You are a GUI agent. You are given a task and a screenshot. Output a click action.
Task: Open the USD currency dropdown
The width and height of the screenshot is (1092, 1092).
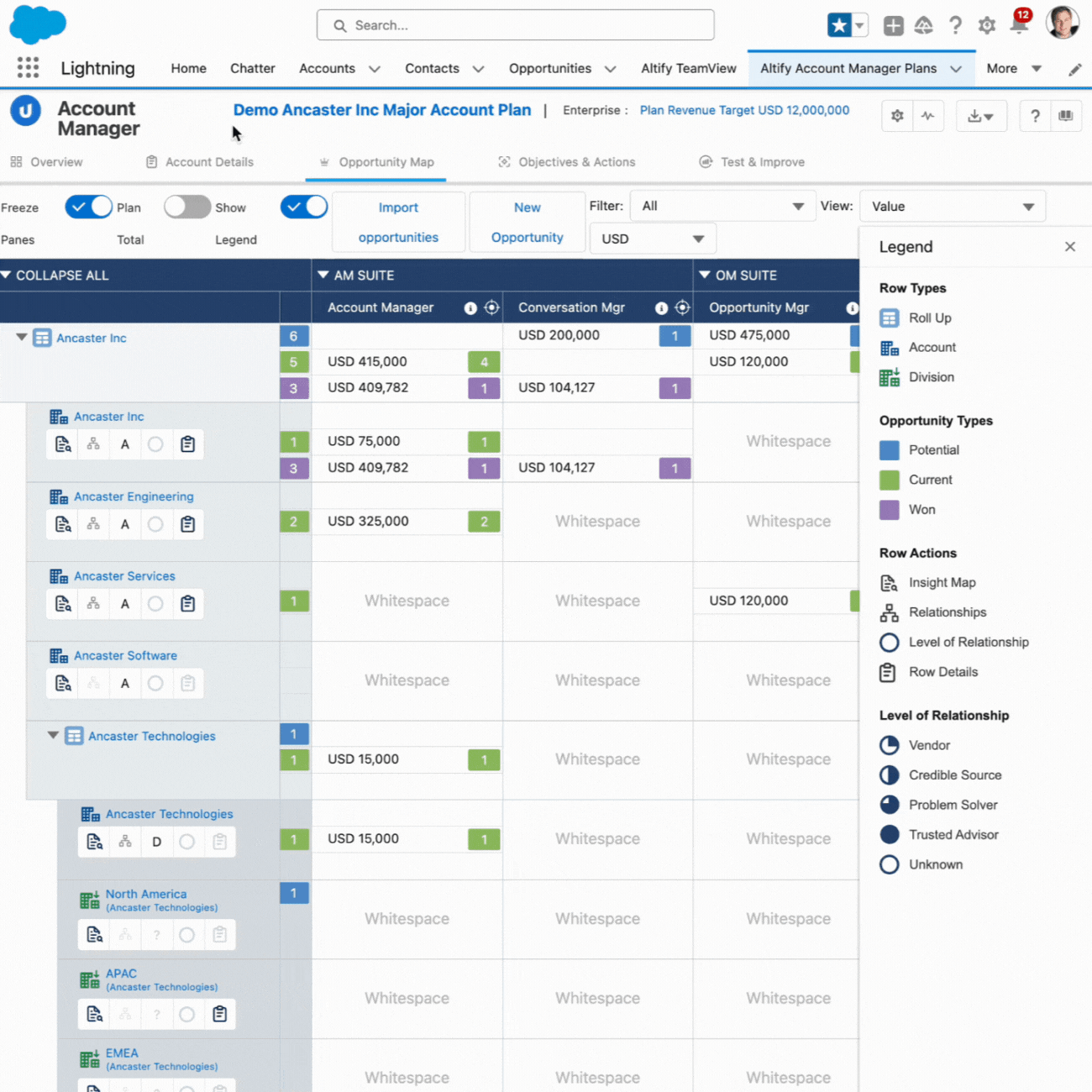(x=653, y=239)
